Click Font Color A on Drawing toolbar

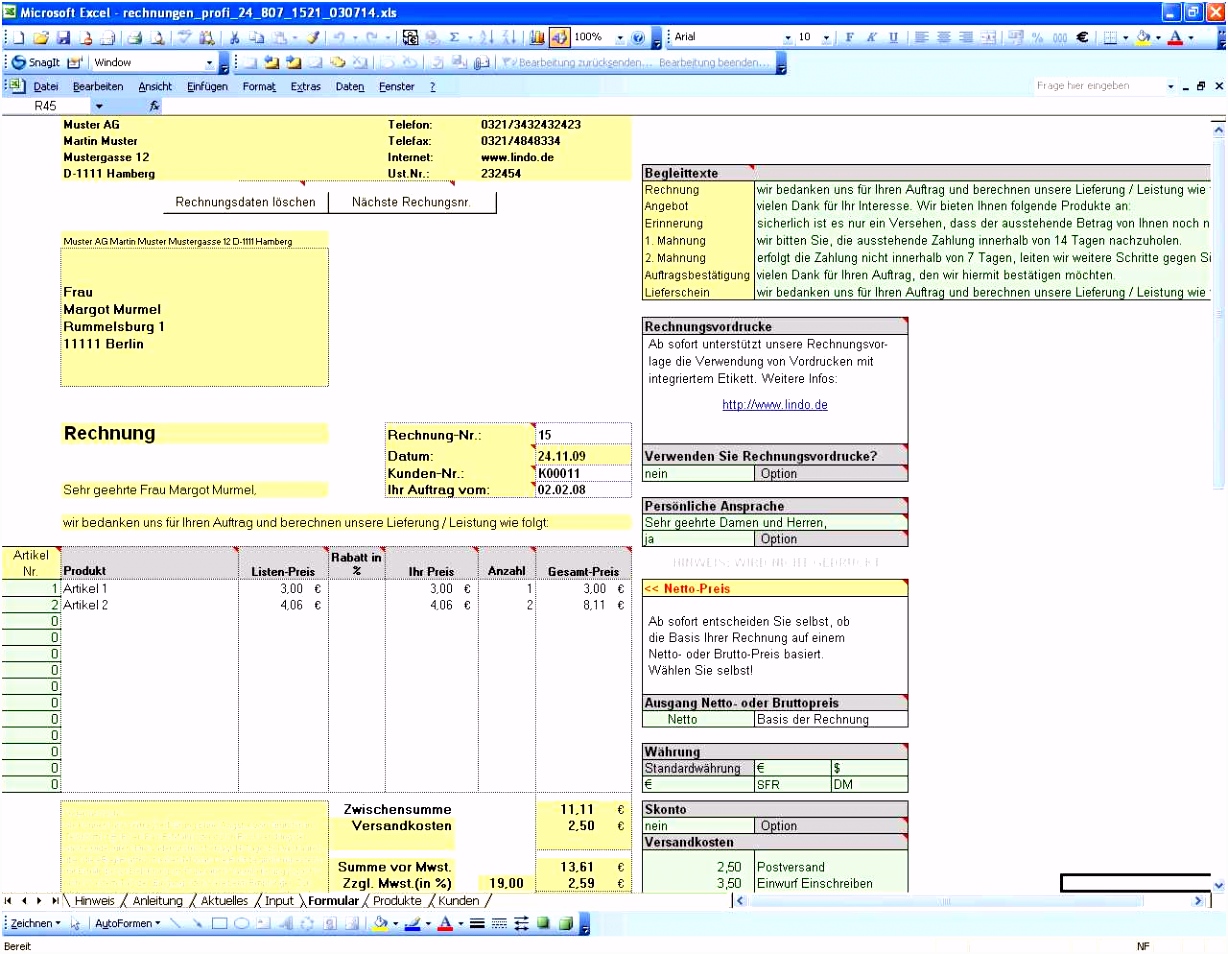pyautogui.click(x=446, y=924)
